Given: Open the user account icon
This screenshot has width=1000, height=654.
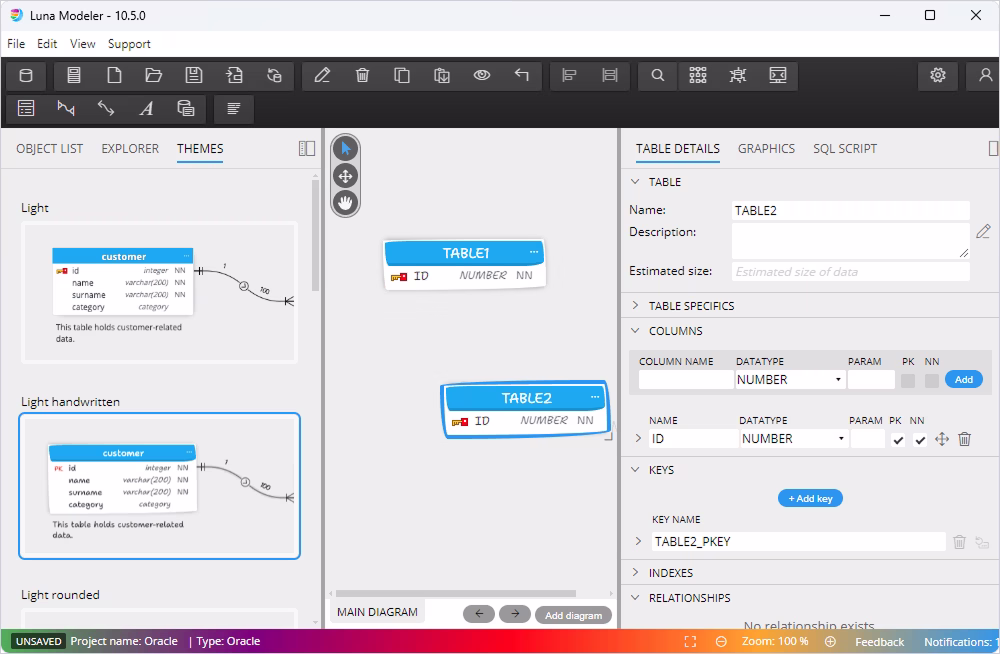Looking at the screenshot, I should tap(985, 75).
